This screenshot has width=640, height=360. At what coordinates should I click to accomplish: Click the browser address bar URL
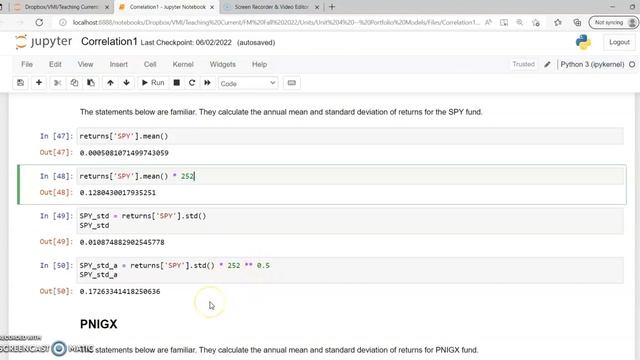click(276, 22)
